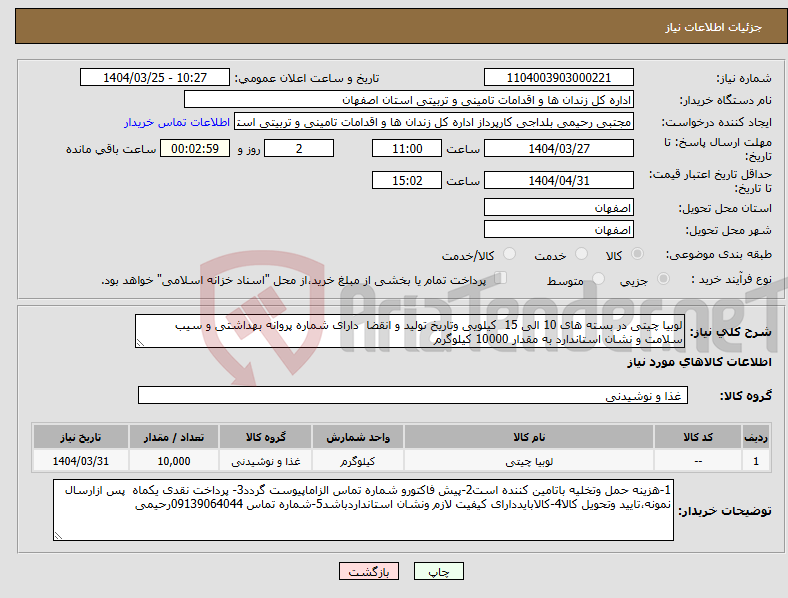Click the row number 1 cell
Image resolution: width=788 pixels, height=598 pixels.
tap(756, 461)
